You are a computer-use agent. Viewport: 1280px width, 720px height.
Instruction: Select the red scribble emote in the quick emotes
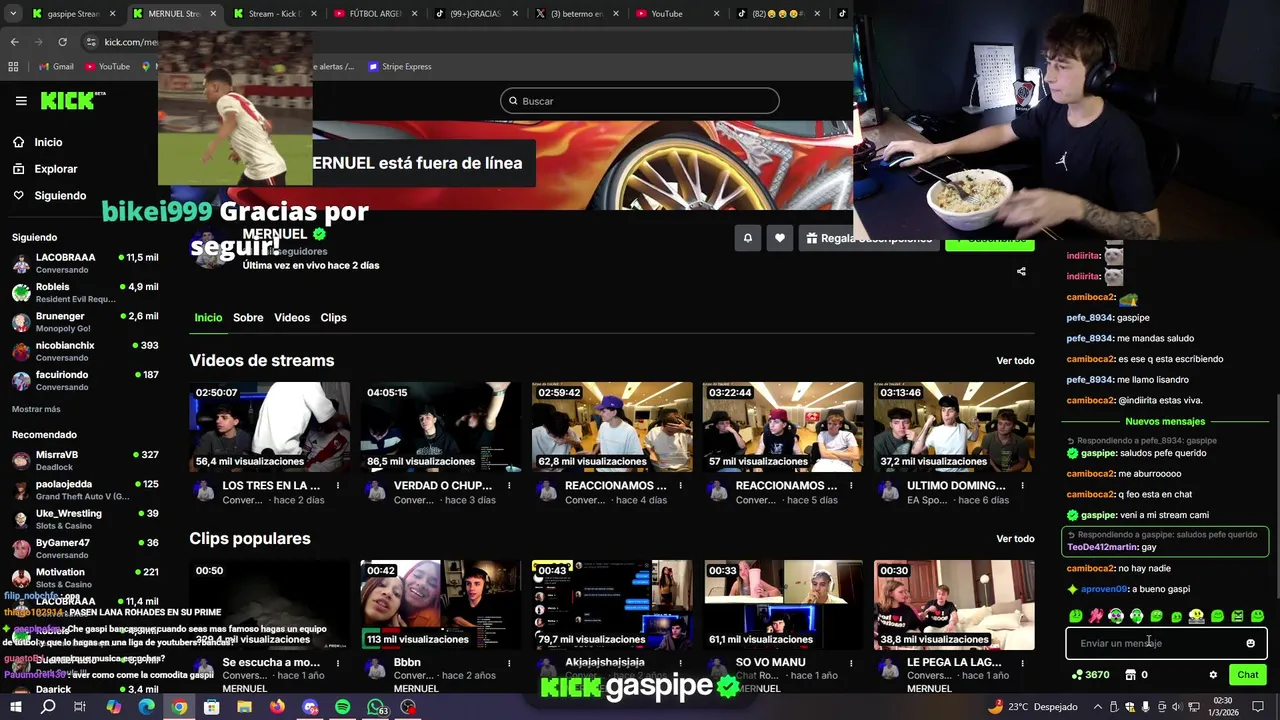pos(1096,616)
